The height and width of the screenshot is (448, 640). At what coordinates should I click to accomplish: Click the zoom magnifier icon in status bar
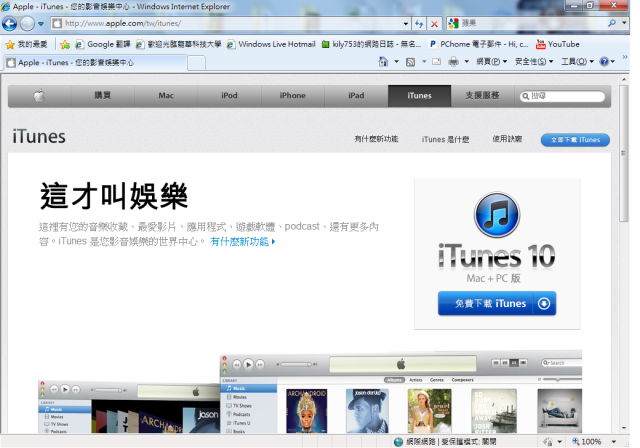tap(576, 441)
